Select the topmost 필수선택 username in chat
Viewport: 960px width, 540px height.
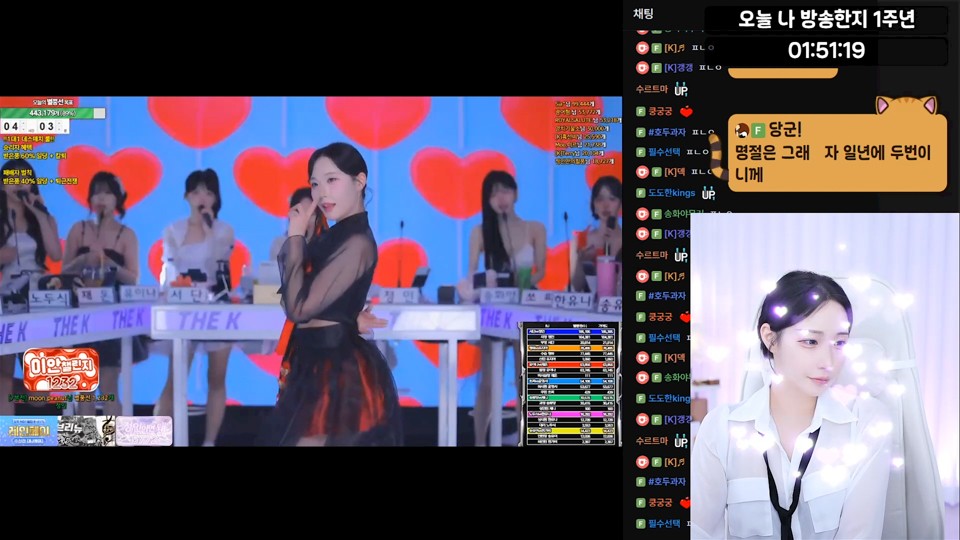pos(664,152)
